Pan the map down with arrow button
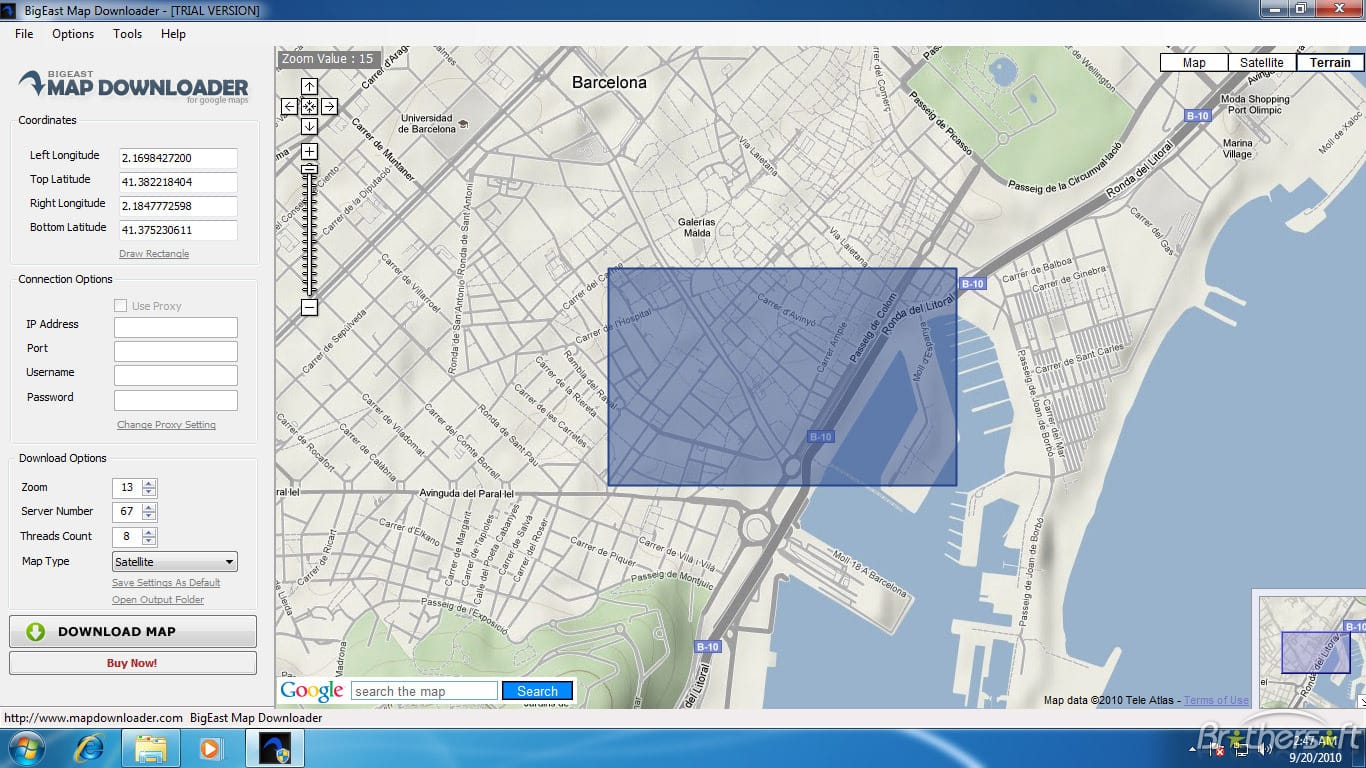The image size is (1366, 768). pos(309,126)
